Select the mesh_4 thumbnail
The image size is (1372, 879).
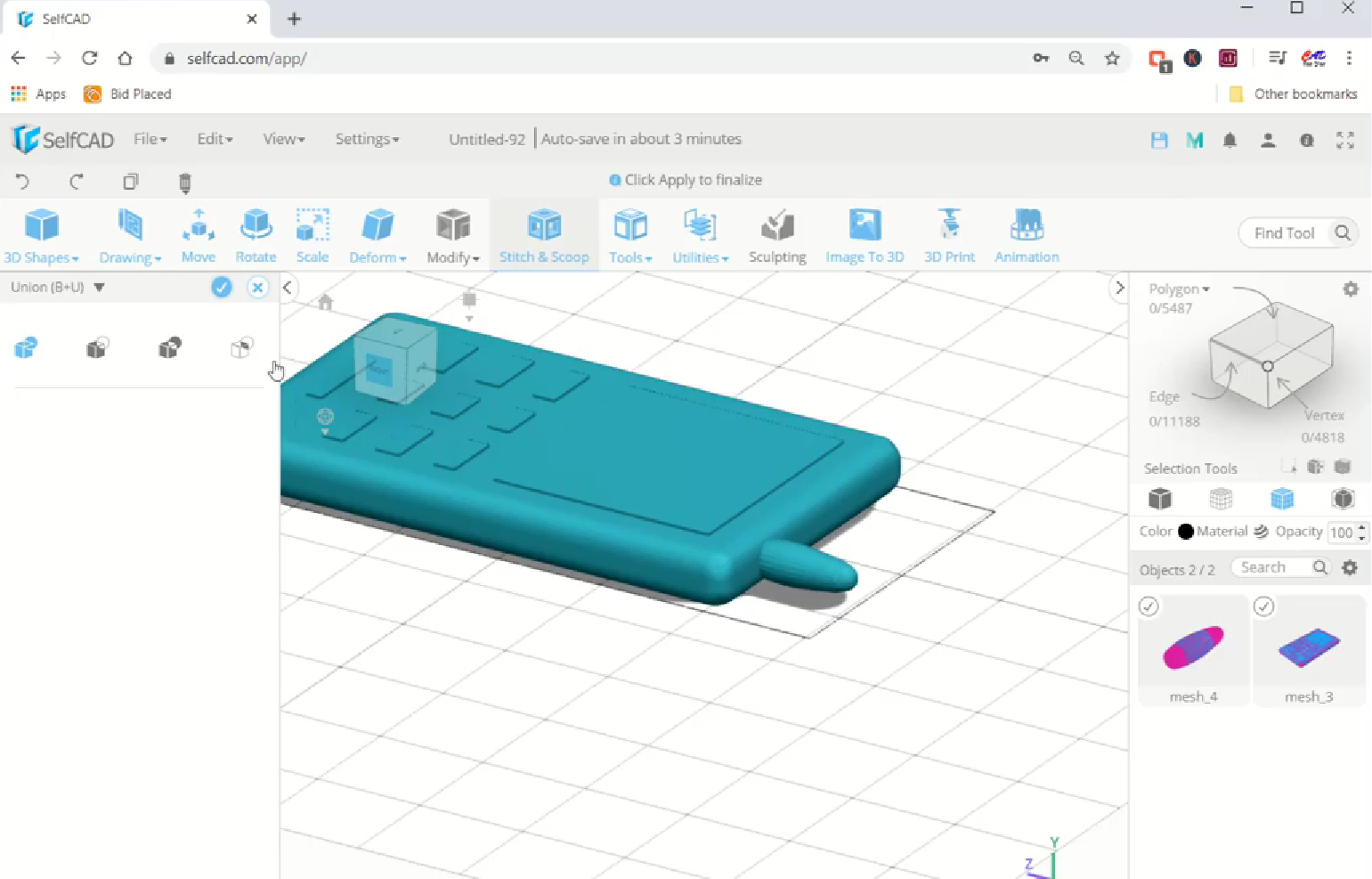1193,650
